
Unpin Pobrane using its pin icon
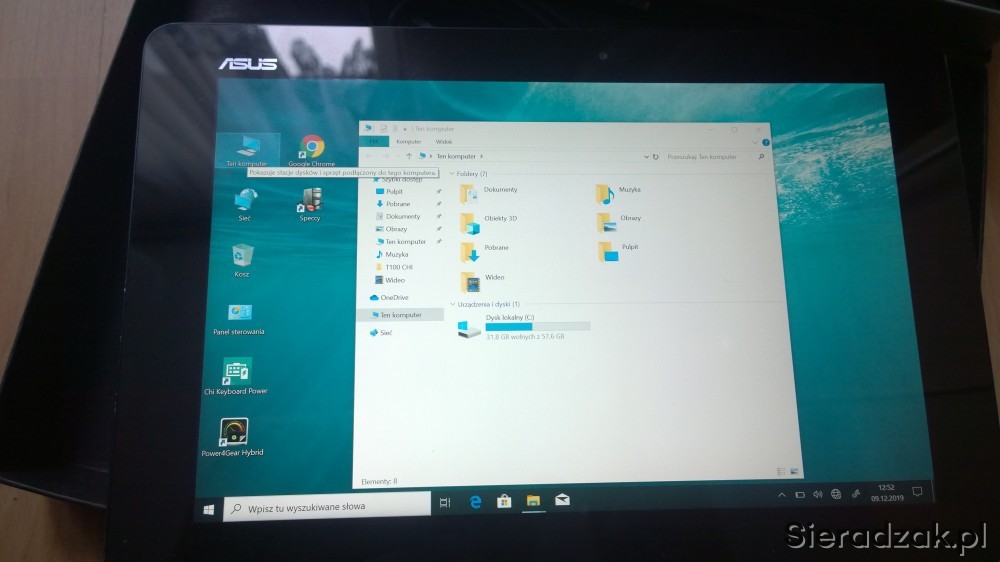pyautogui.click(x=439, y=204)
